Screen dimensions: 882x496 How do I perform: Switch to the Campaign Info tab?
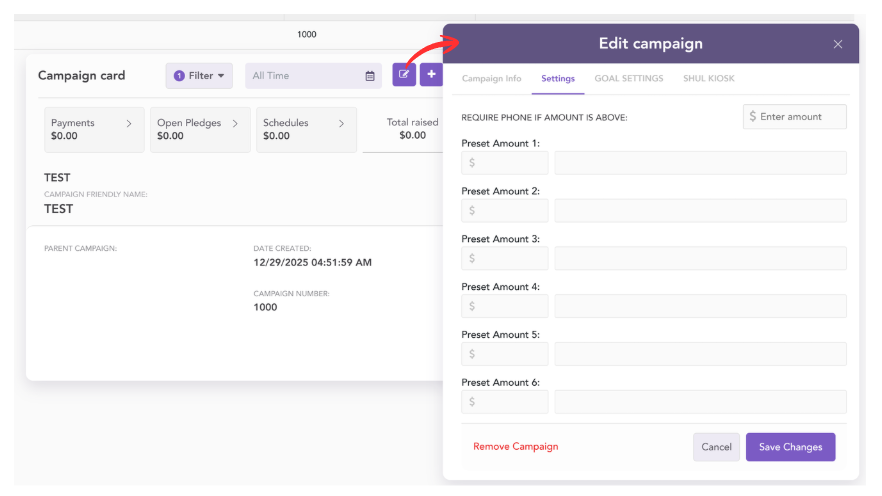pos(491,78)
